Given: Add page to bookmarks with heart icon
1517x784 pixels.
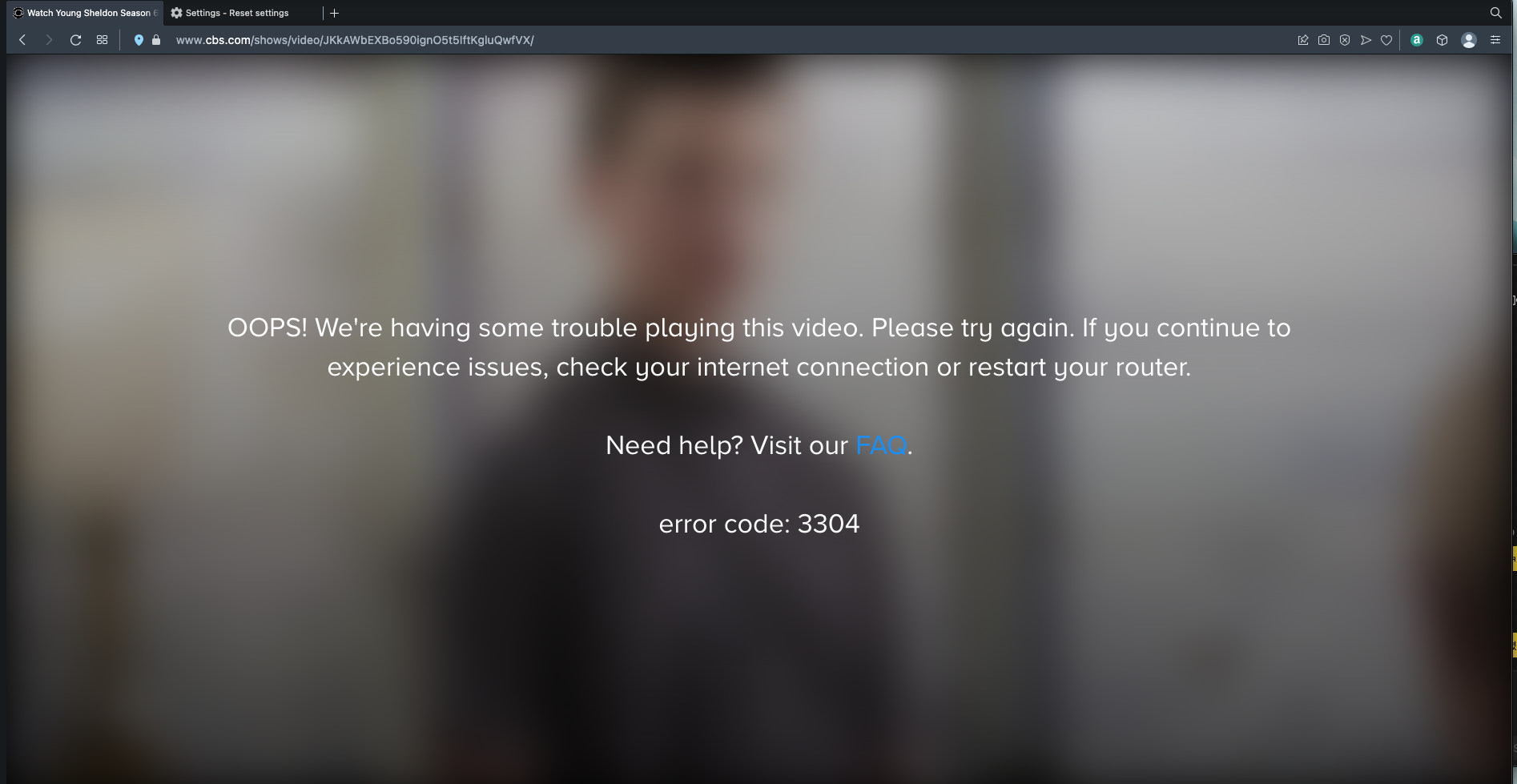Looking at the screenshot, I should click(x=1386, y=40).
